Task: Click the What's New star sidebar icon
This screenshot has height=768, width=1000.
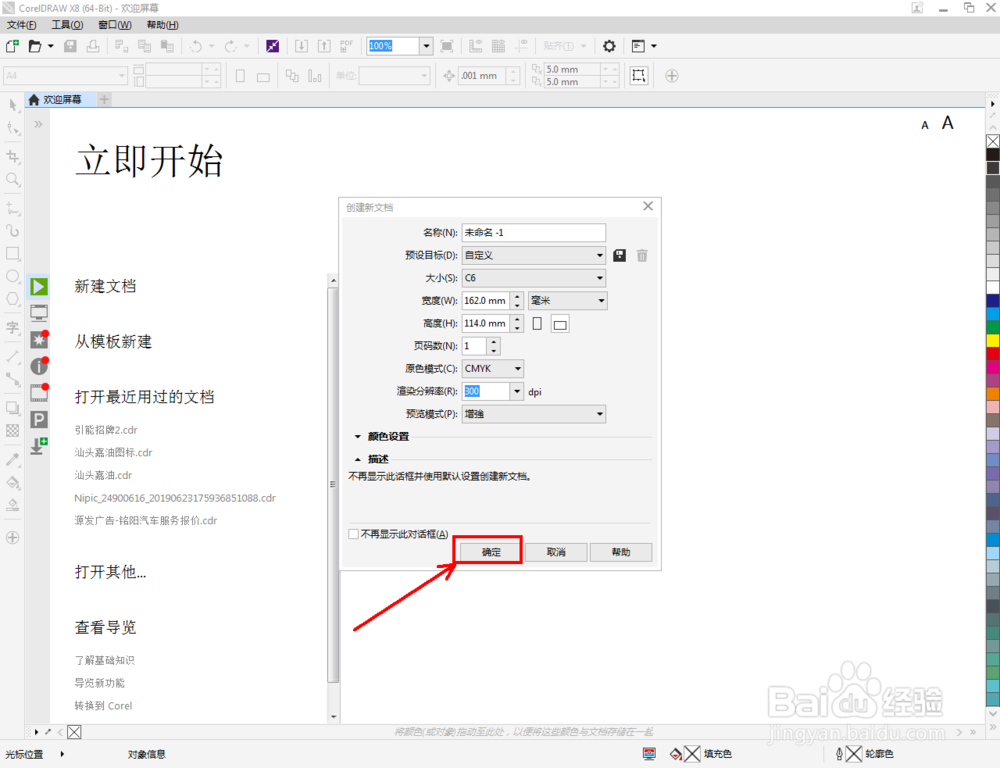Action: point(39,339)
